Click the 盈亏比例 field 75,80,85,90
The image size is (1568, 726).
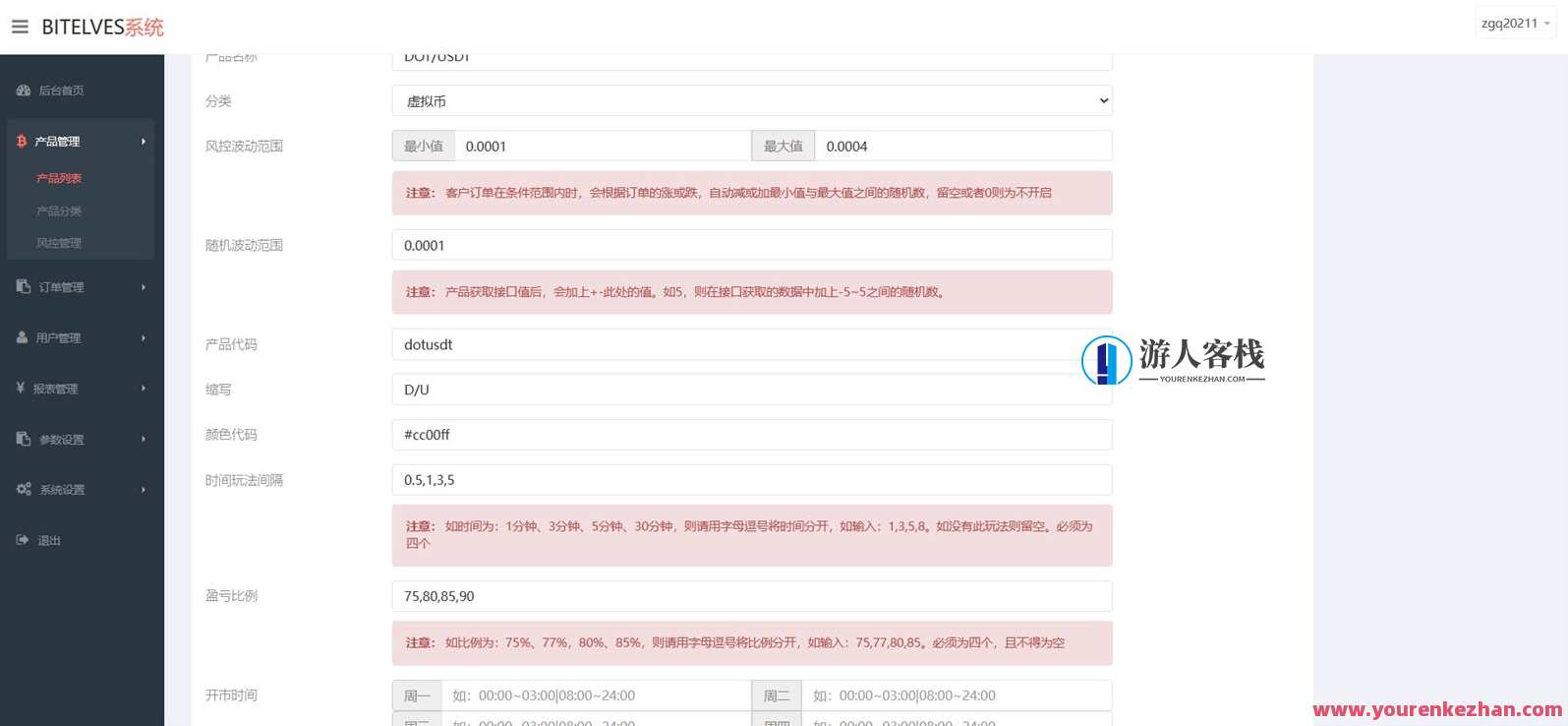(752, 596)
